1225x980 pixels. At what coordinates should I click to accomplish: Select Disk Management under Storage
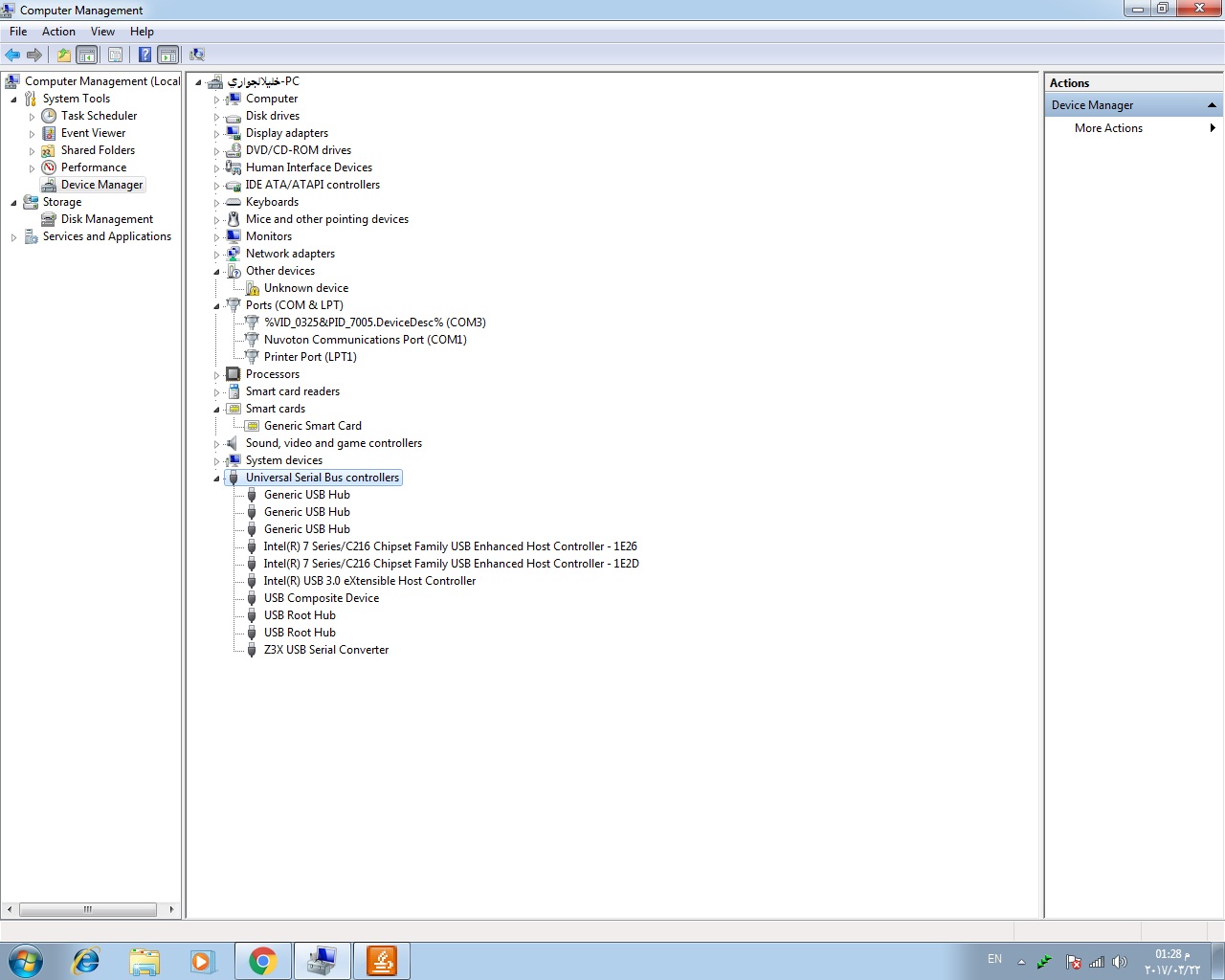coord(106,219)
